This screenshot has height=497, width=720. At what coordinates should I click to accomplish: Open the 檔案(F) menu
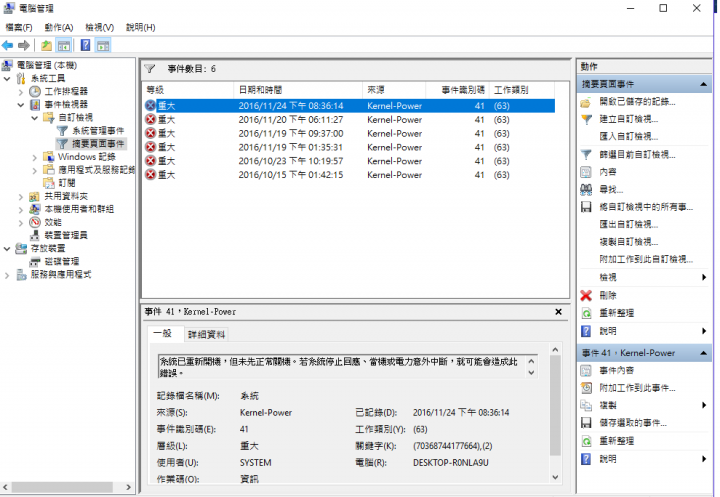[19, 28]
